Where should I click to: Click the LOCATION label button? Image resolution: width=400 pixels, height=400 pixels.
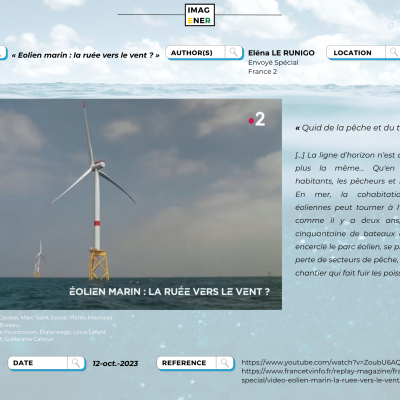pyautogui.click(x=356, y=53)
